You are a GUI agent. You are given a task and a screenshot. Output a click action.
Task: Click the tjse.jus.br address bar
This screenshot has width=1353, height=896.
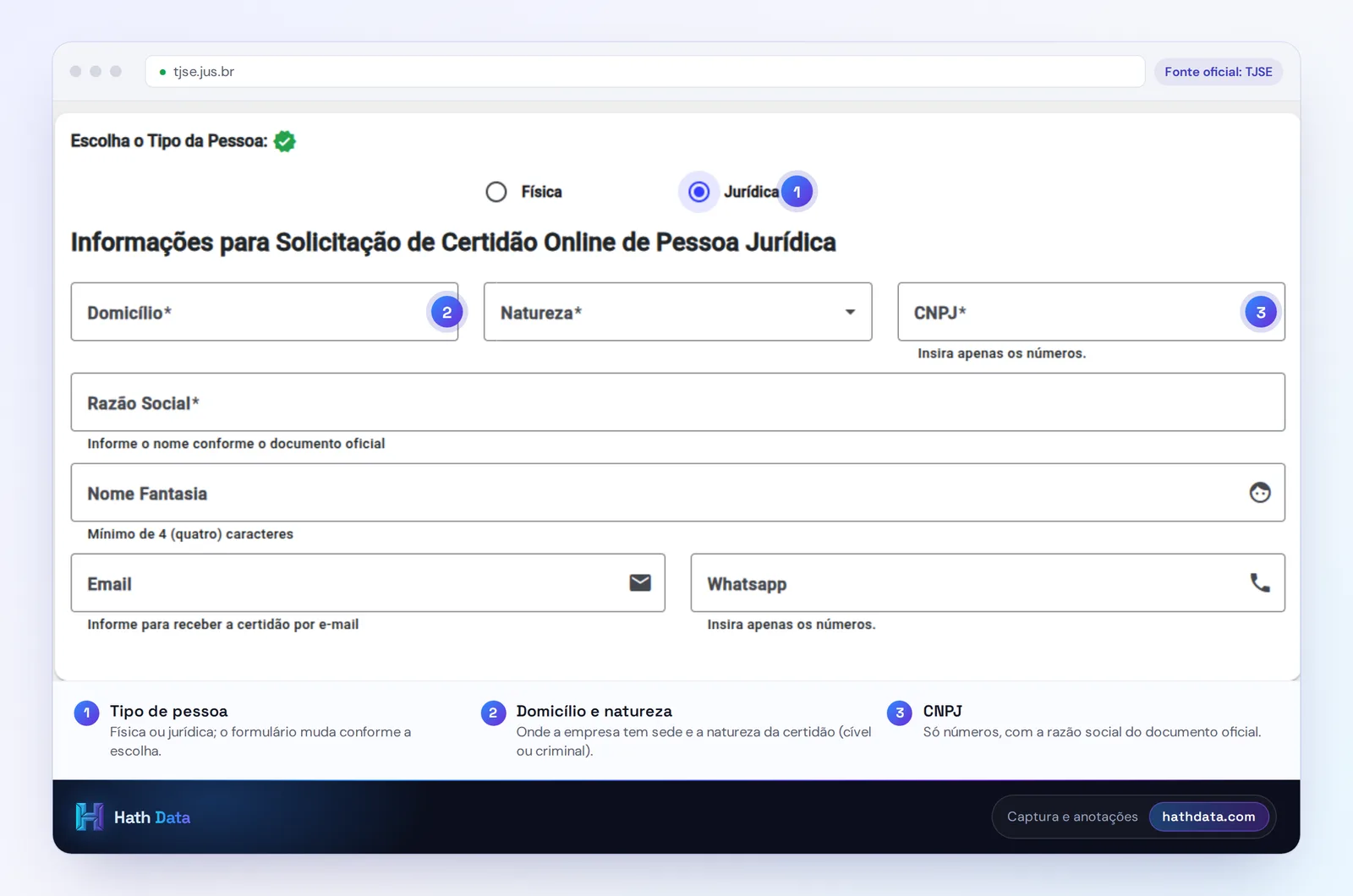(645, 72)
